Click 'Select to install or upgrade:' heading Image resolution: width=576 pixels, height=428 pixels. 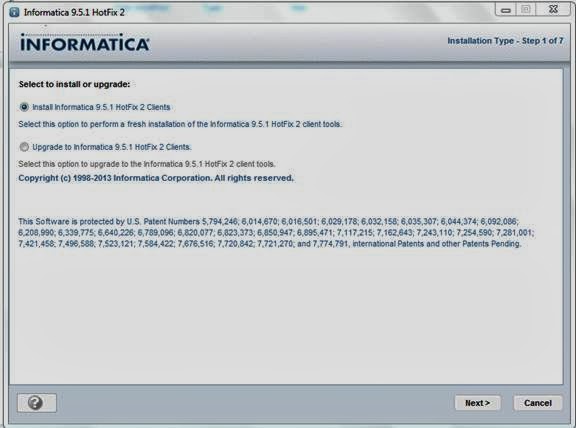click(75, 84)
